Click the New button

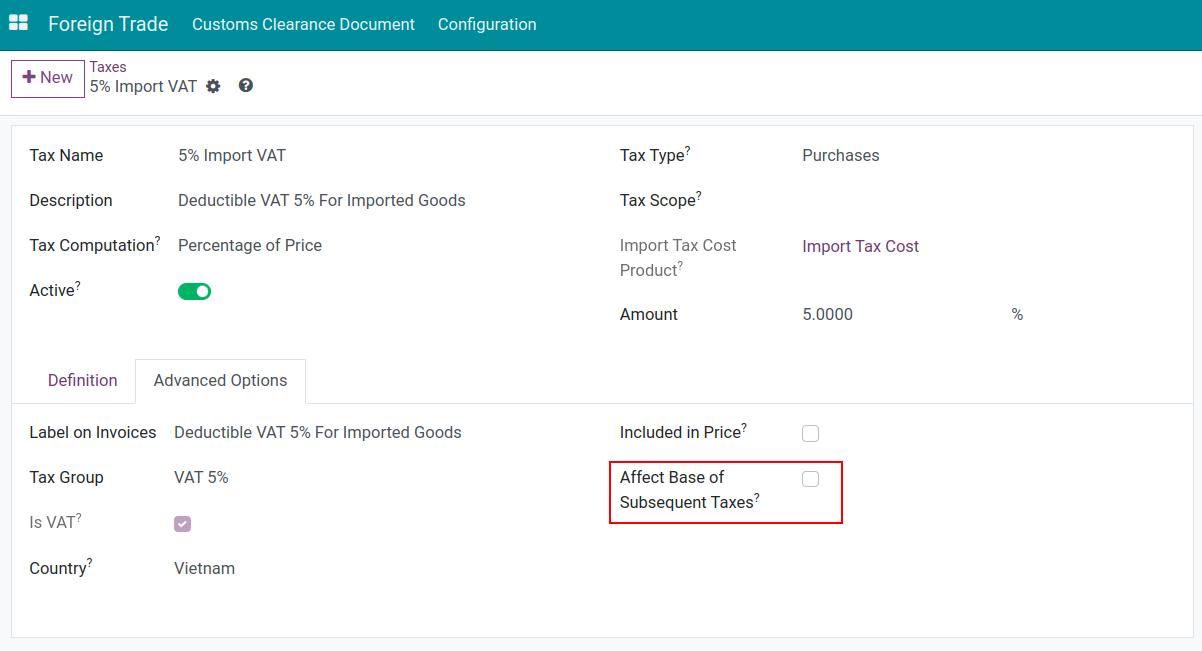point(48,78)
